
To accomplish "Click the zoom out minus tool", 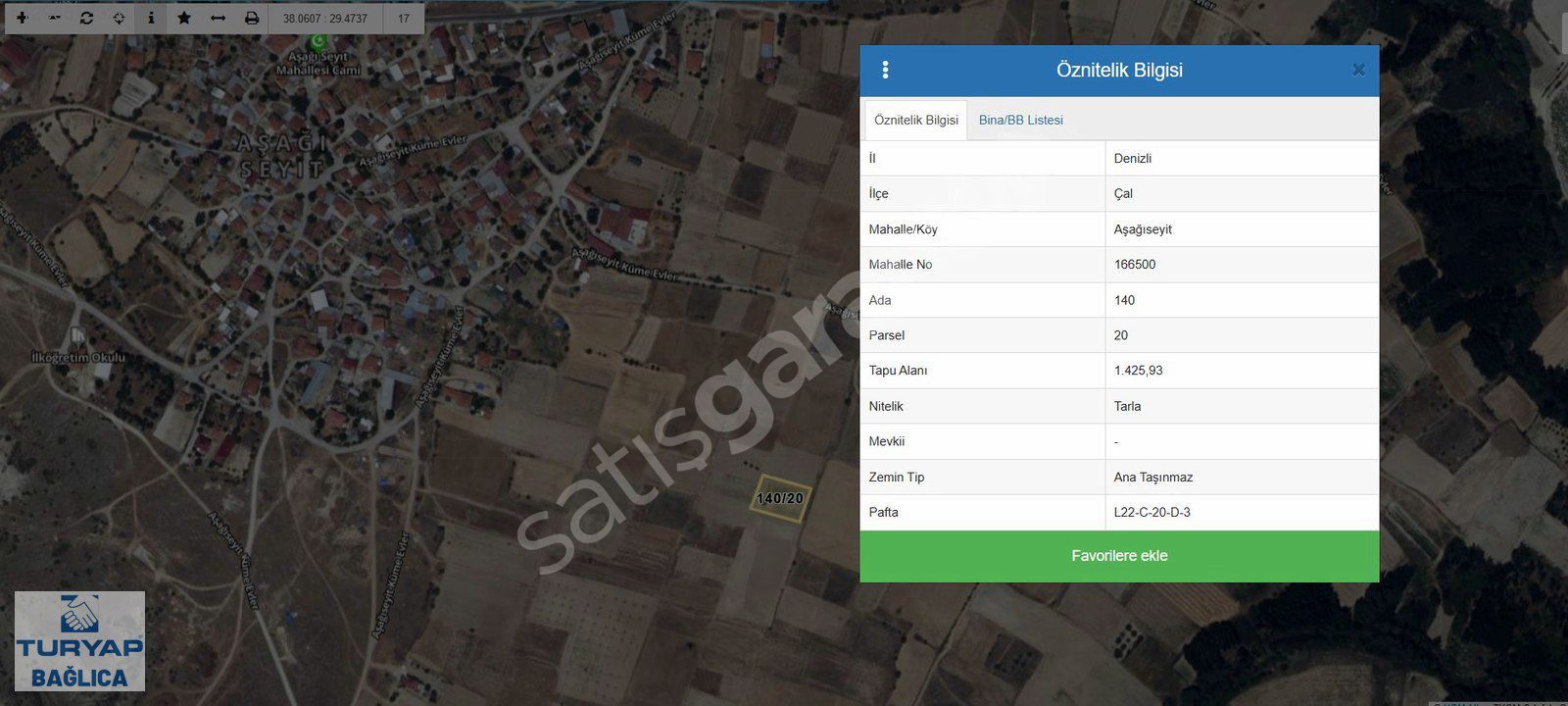I will click(54, 19).
